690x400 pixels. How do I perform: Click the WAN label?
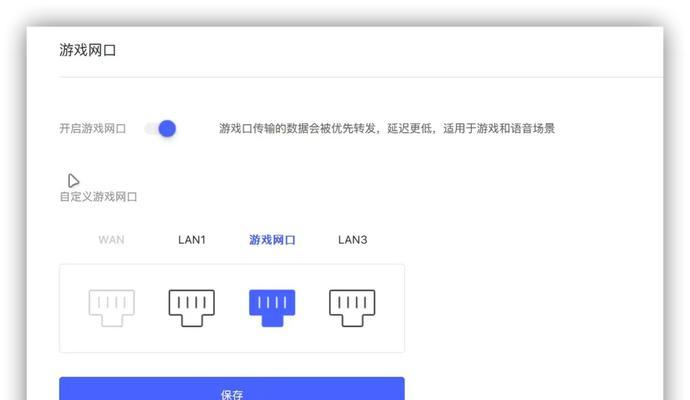(x=111, y=240)
